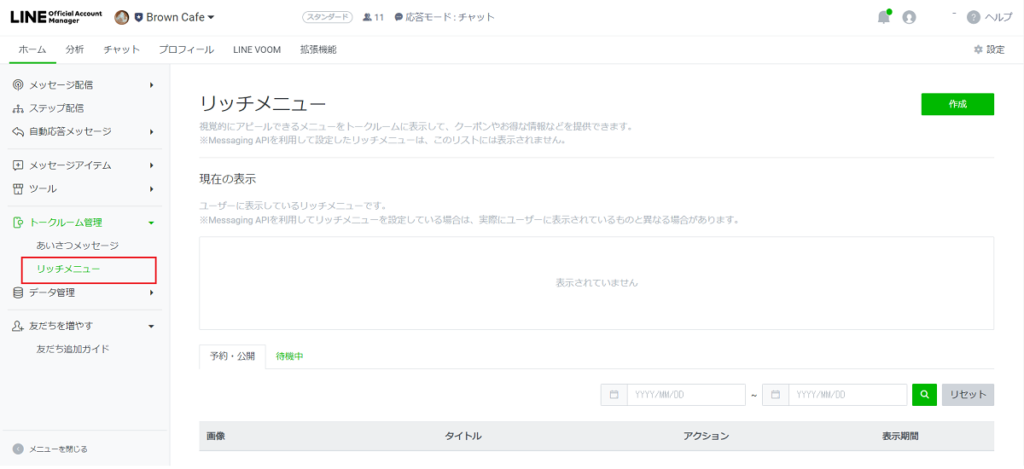Click the notification bell icon
1024x469 pixels.
(883, 17)
